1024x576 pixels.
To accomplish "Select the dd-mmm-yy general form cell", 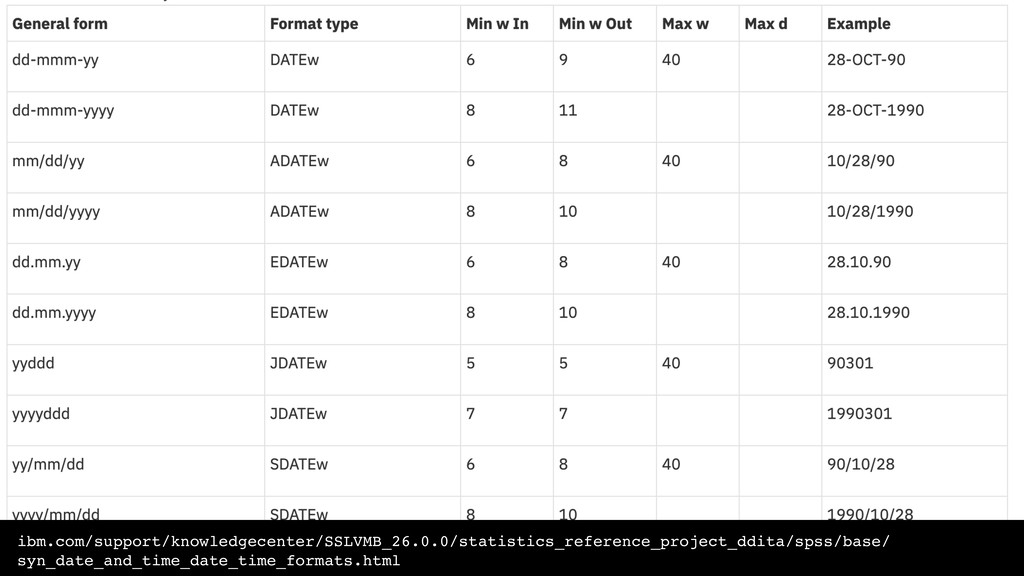I will click(x=56, y=60).
